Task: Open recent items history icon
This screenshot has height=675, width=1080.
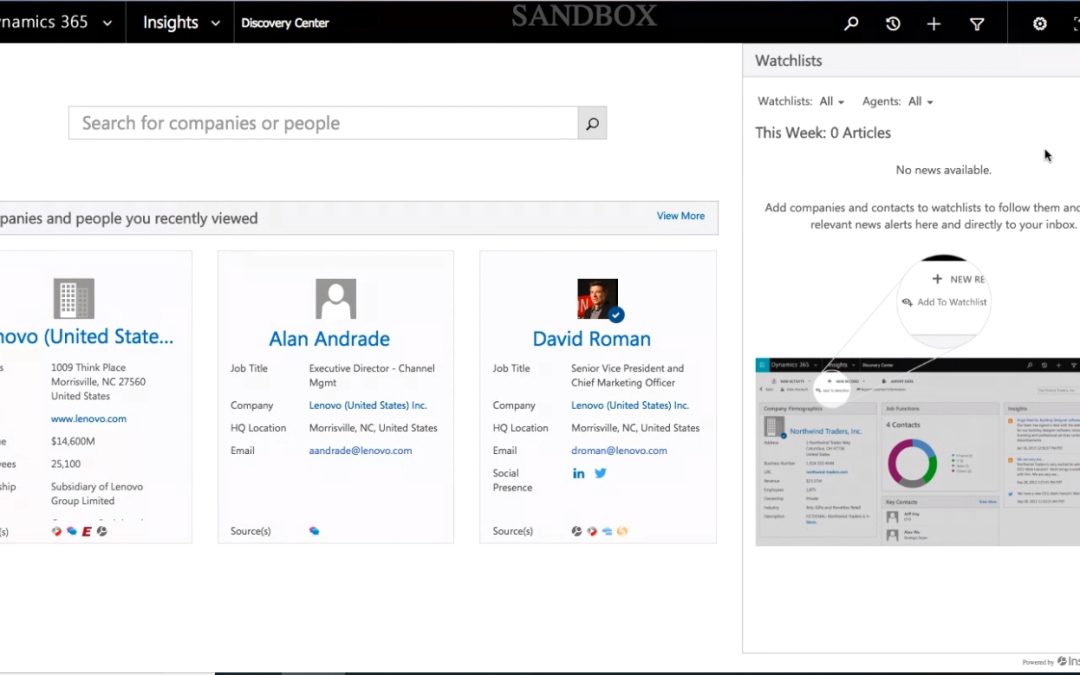Action: point(893,23)
